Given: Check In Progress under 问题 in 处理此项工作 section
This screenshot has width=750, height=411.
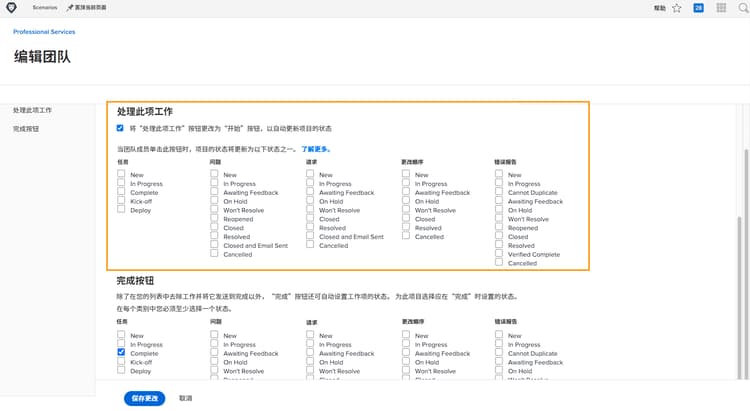Looking at the screenshot, I should (214, 182).
